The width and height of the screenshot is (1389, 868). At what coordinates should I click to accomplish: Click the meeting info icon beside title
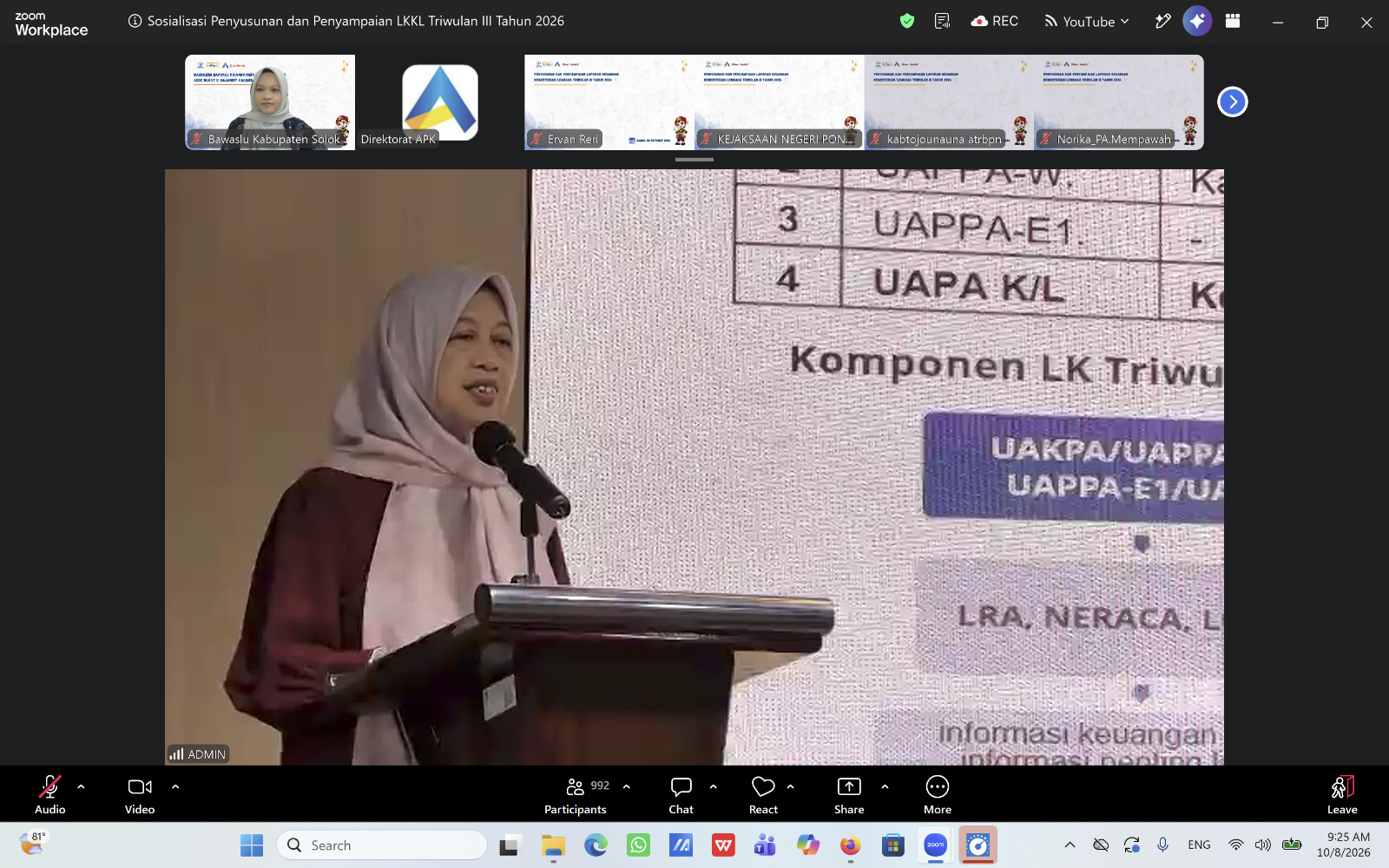point(135,21)
